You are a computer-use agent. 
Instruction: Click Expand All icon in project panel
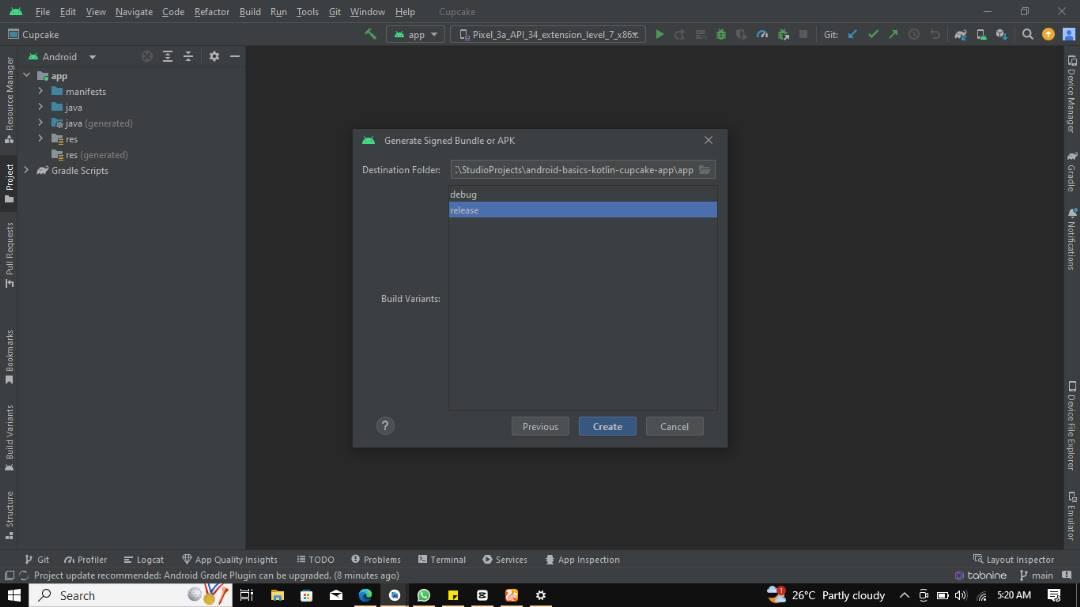click(x=167, y=56)
